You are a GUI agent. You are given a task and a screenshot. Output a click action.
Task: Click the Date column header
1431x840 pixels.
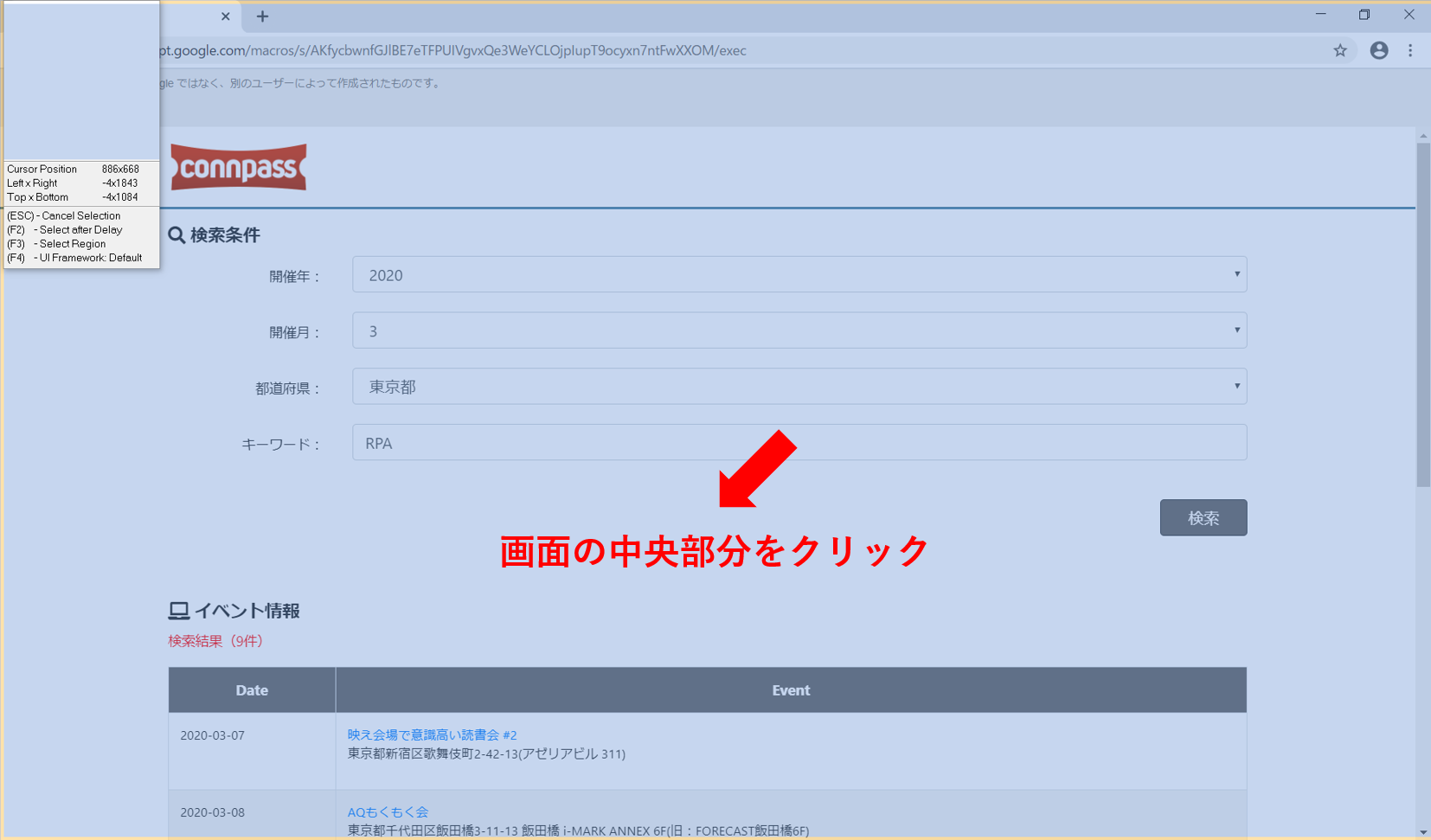tap(252, 690)
